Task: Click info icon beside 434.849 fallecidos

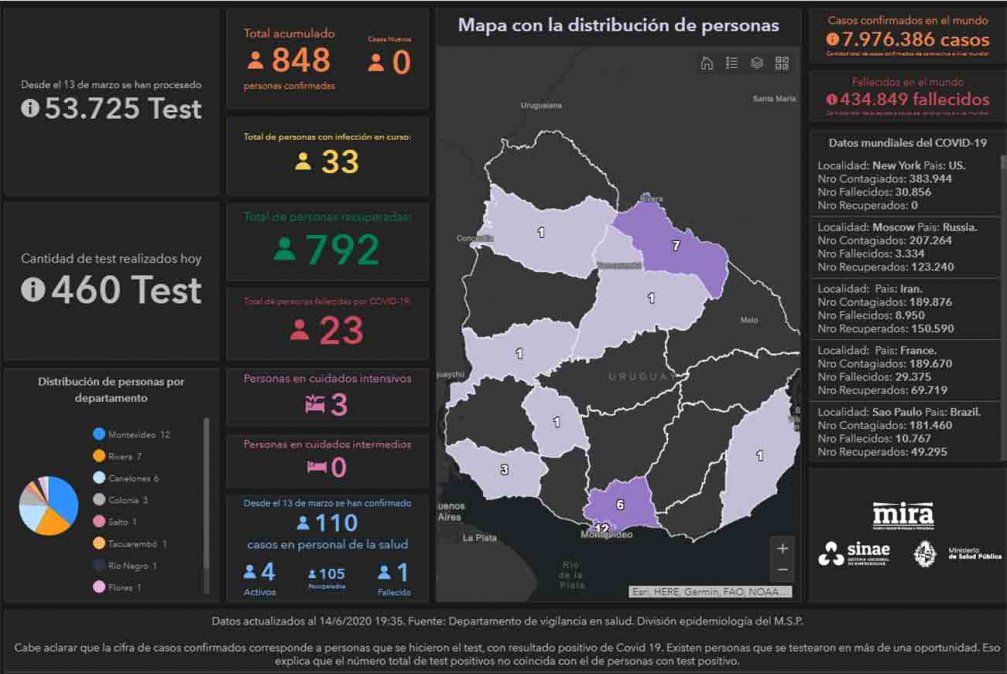Action: (x=831, y=99)
